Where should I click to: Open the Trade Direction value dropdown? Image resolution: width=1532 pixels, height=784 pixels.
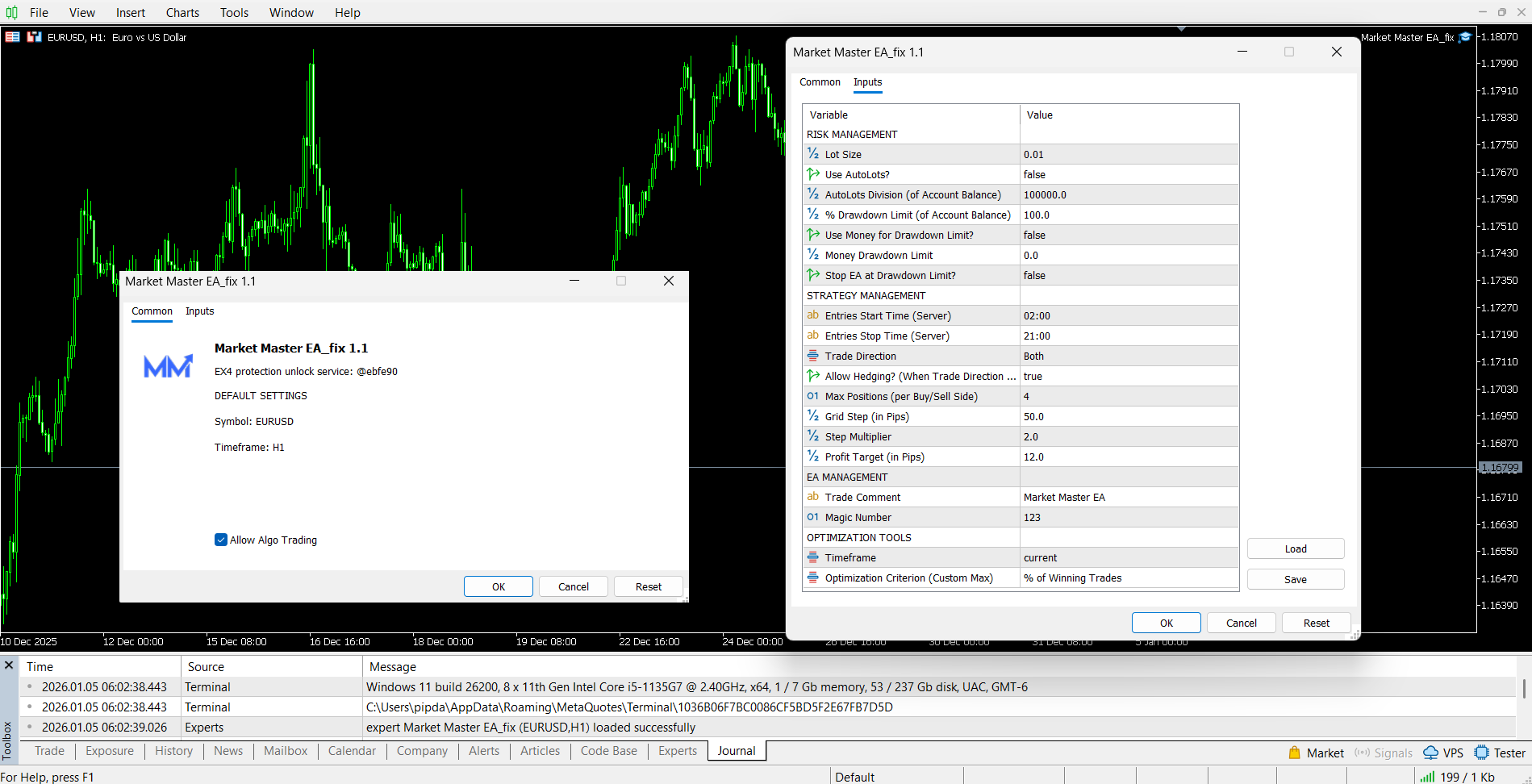[x=1128, y=357]
